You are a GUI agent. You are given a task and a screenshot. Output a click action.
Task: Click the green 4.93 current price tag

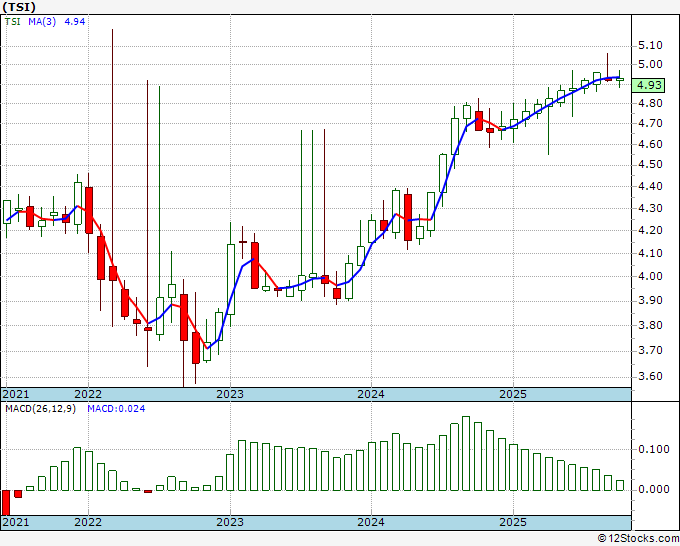[x=648, y=85]
